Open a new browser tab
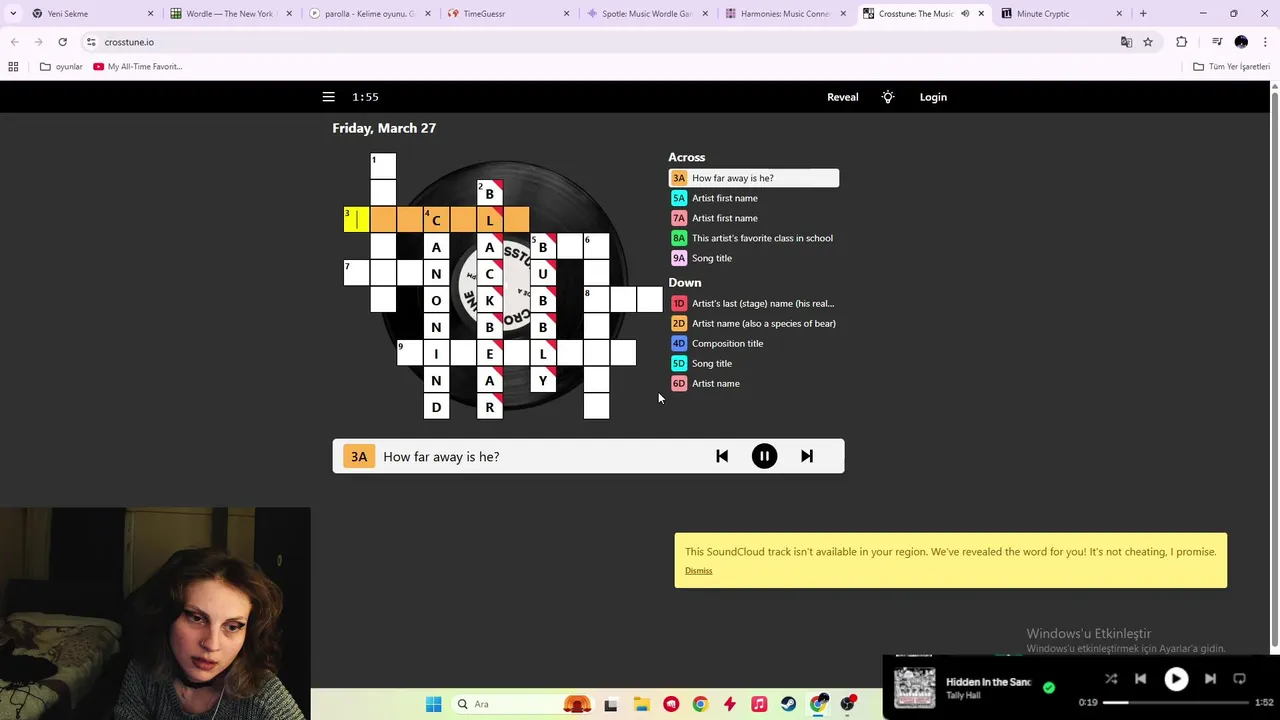Screen dimensions: 1280x720 (1143, 14)
